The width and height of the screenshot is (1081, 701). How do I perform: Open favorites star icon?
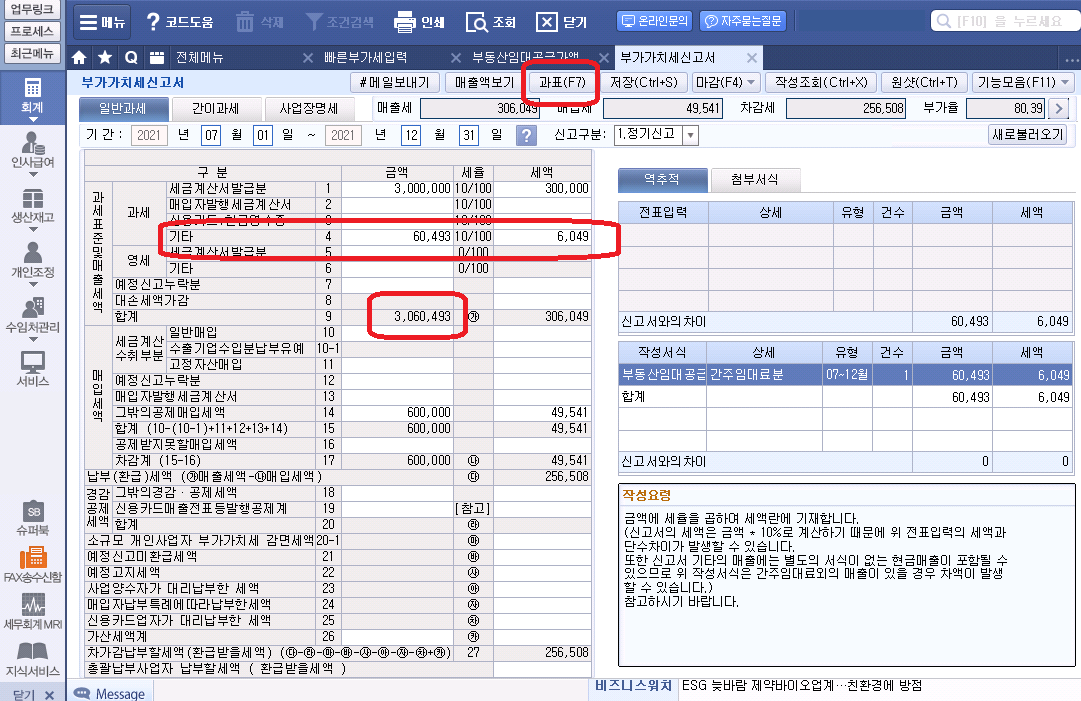pos(105,58)
